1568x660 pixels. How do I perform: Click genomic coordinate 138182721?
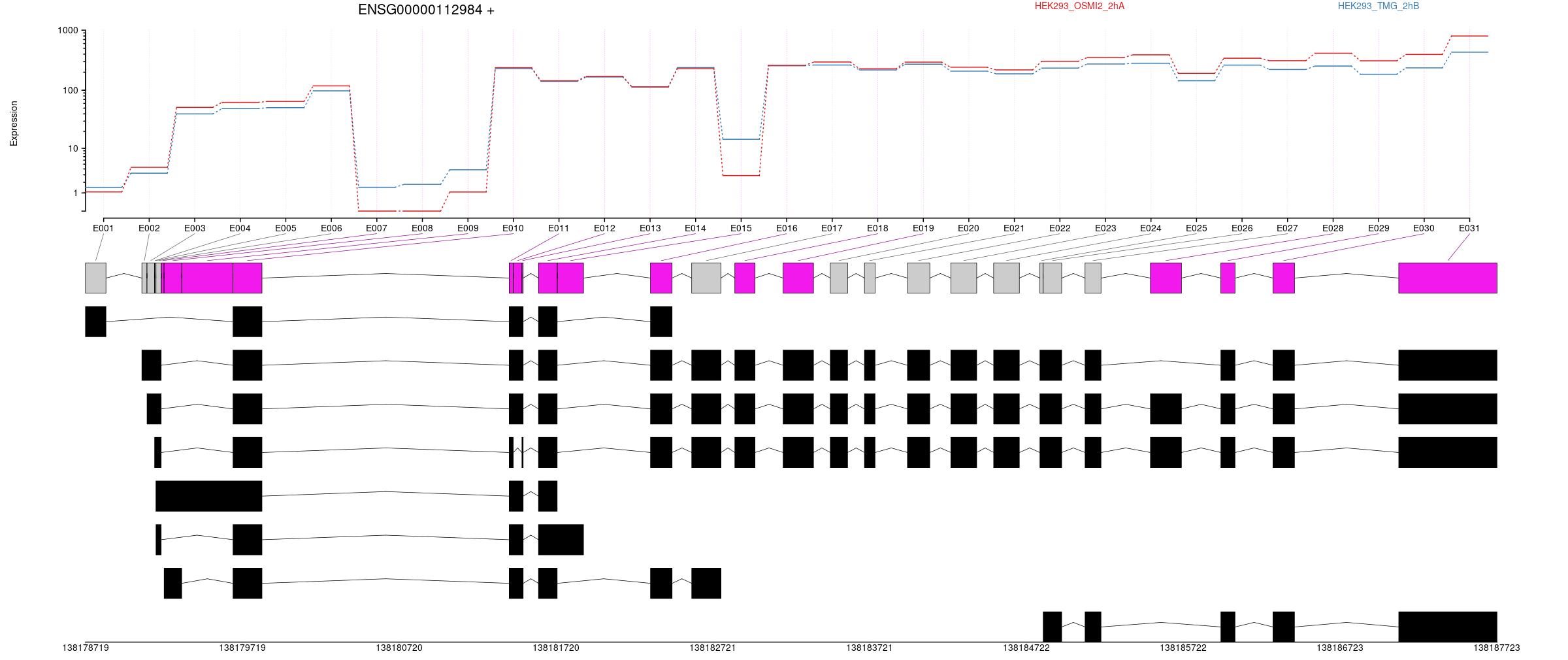point(713,648)
